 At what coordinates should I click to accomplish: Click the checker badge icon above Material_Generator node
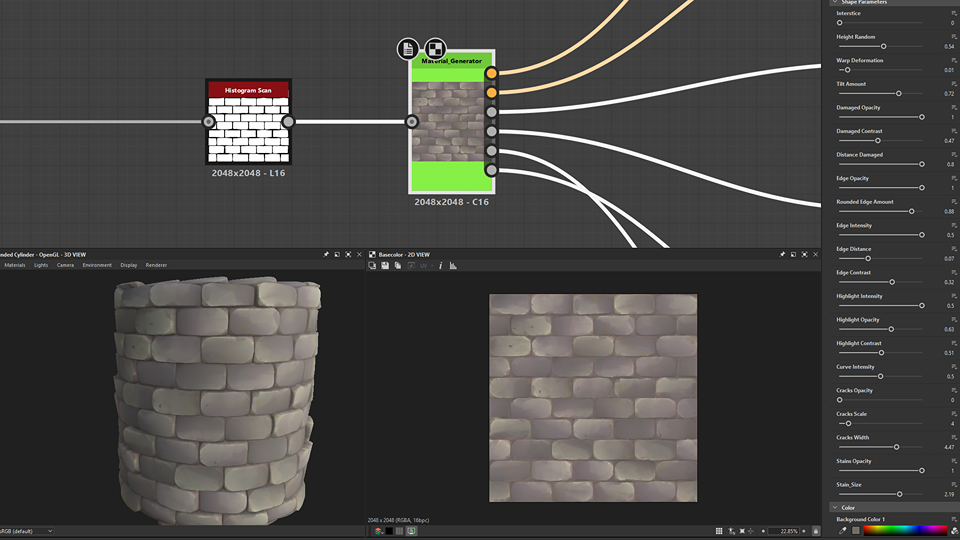pyautogui.click(x=435, y=49)
